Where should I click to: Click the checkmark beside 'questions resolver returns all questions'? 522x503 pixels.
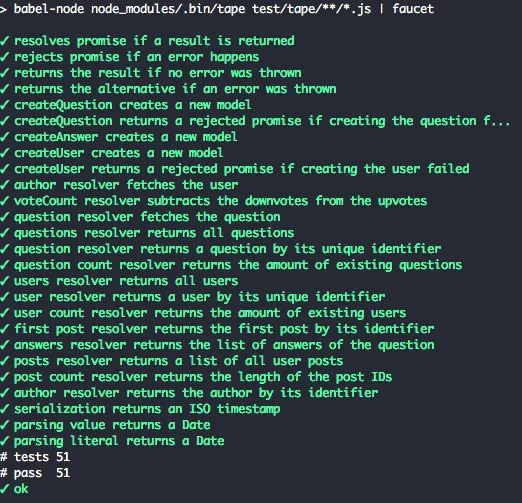pos(5,233)
